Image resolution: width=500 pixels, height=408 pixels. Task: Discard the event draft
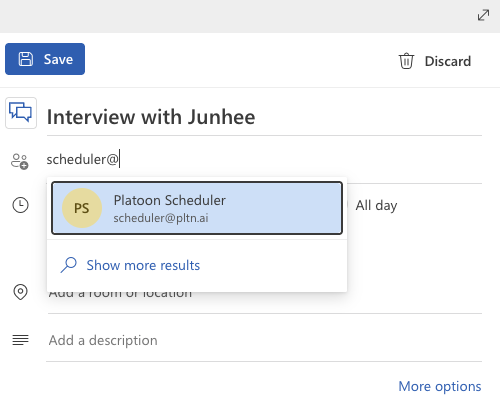point(435,61)
